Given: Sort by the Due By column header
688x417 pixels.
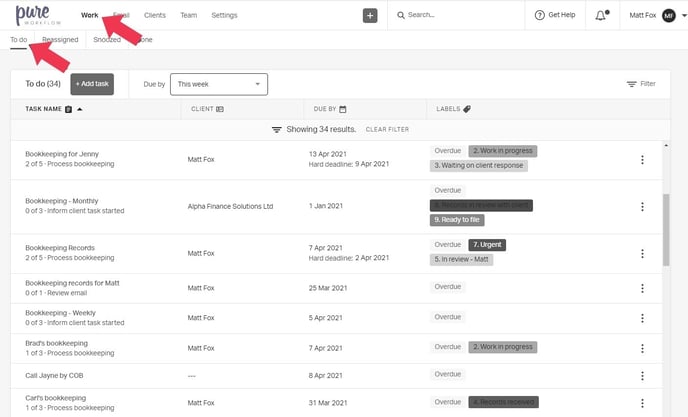Looking at the screenshot, I should tap(325, 108).
